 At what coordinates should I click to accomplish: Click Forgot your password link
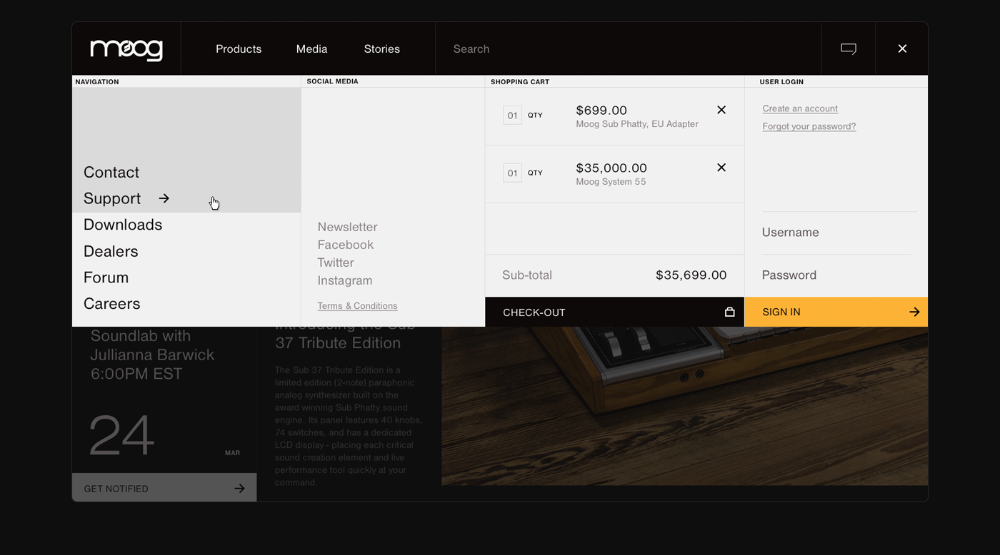tap(809, 127)
